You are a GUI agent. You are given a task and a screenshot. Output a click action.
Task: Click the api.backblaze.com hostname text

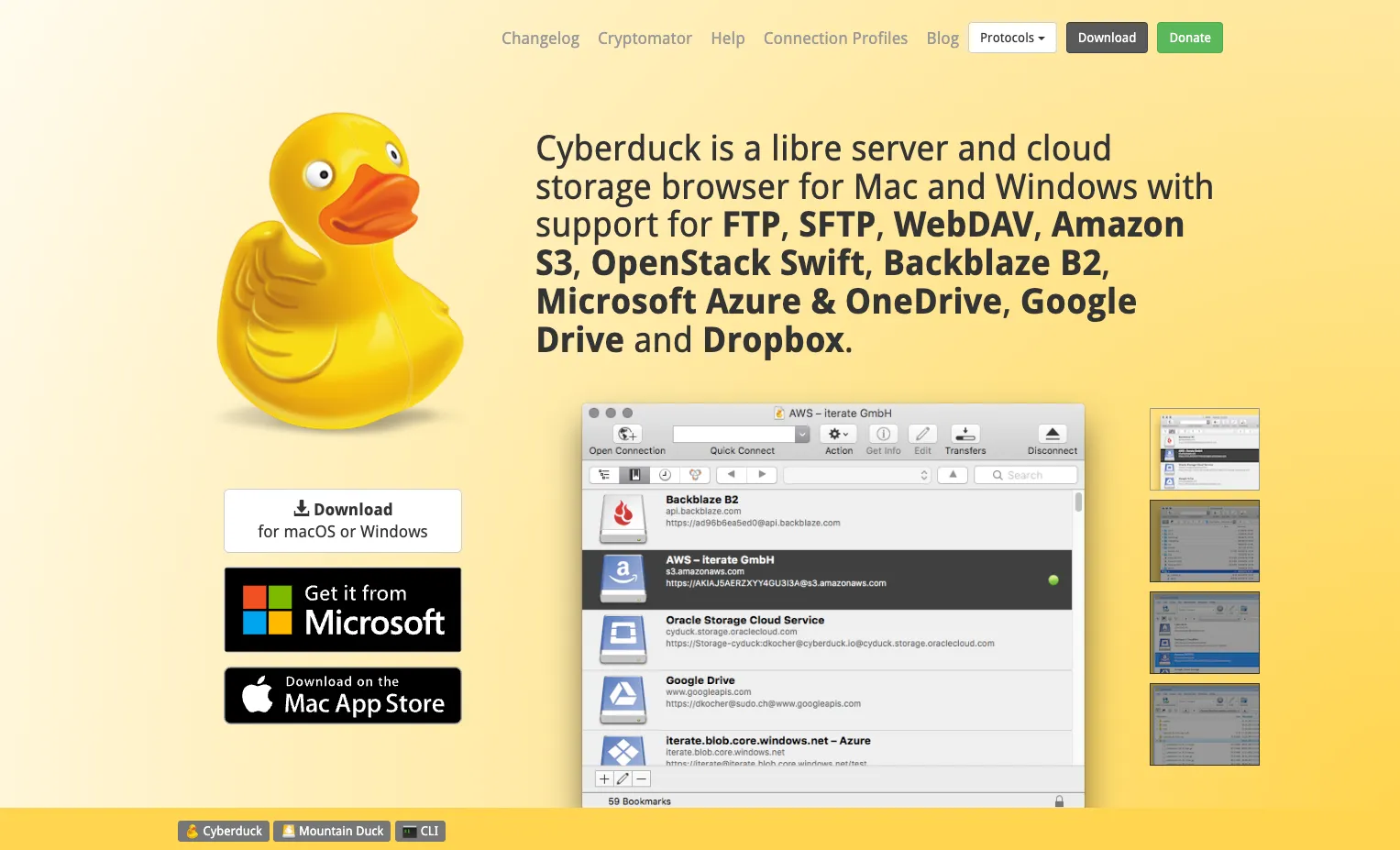(703, 512)
